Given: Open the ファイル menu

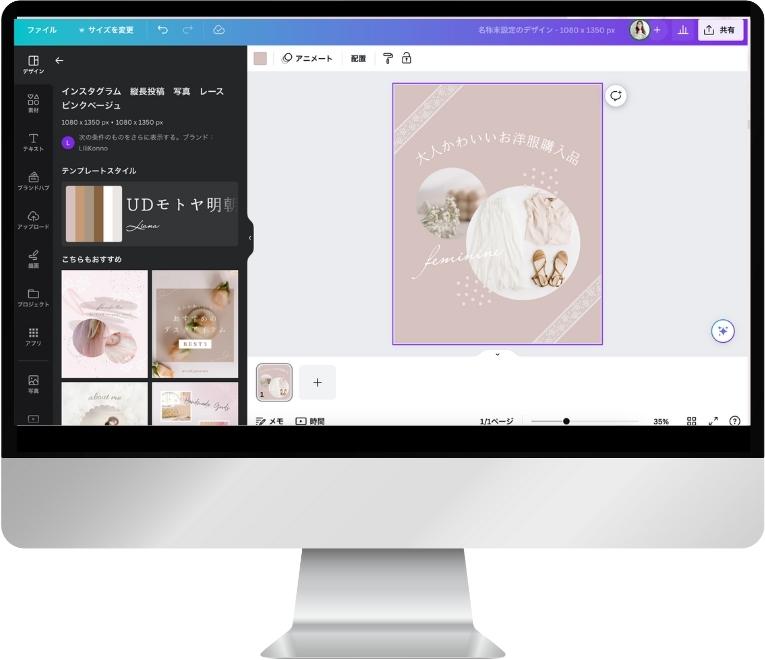Looking at the screenshot, I should coord(42,30).
